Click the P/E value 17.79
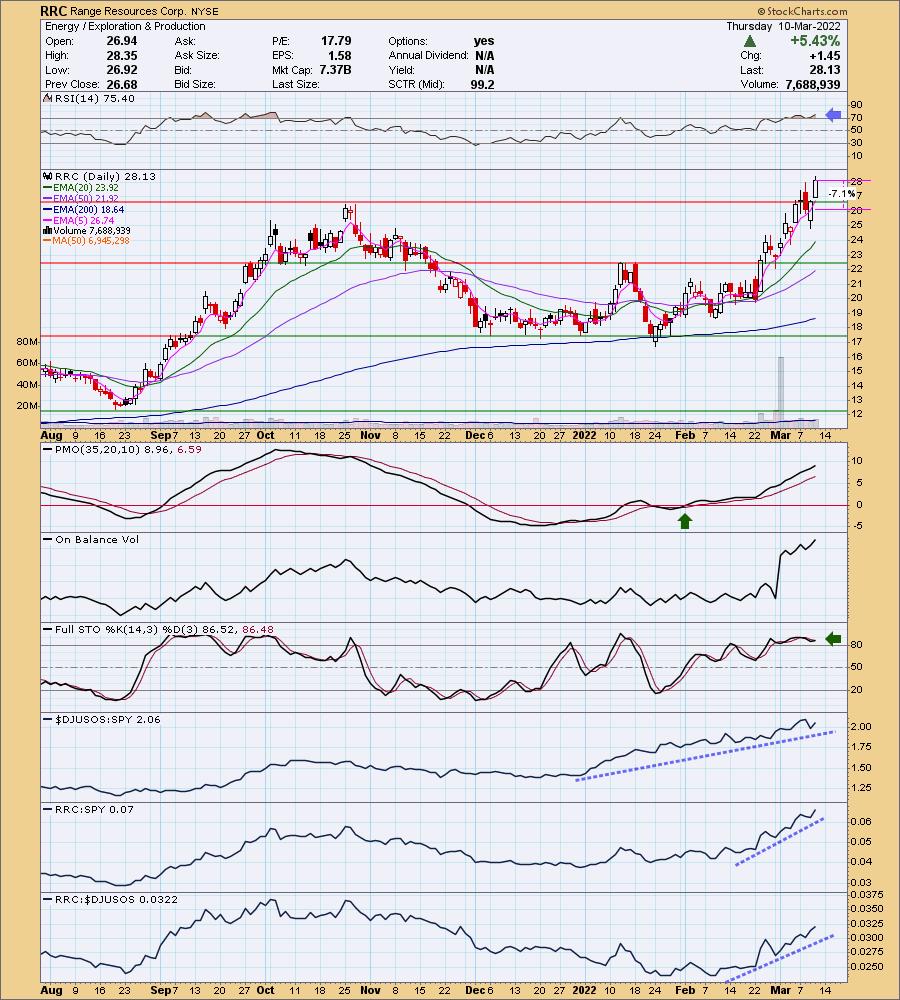This screenshot has width=900, height=1000. 336,41
